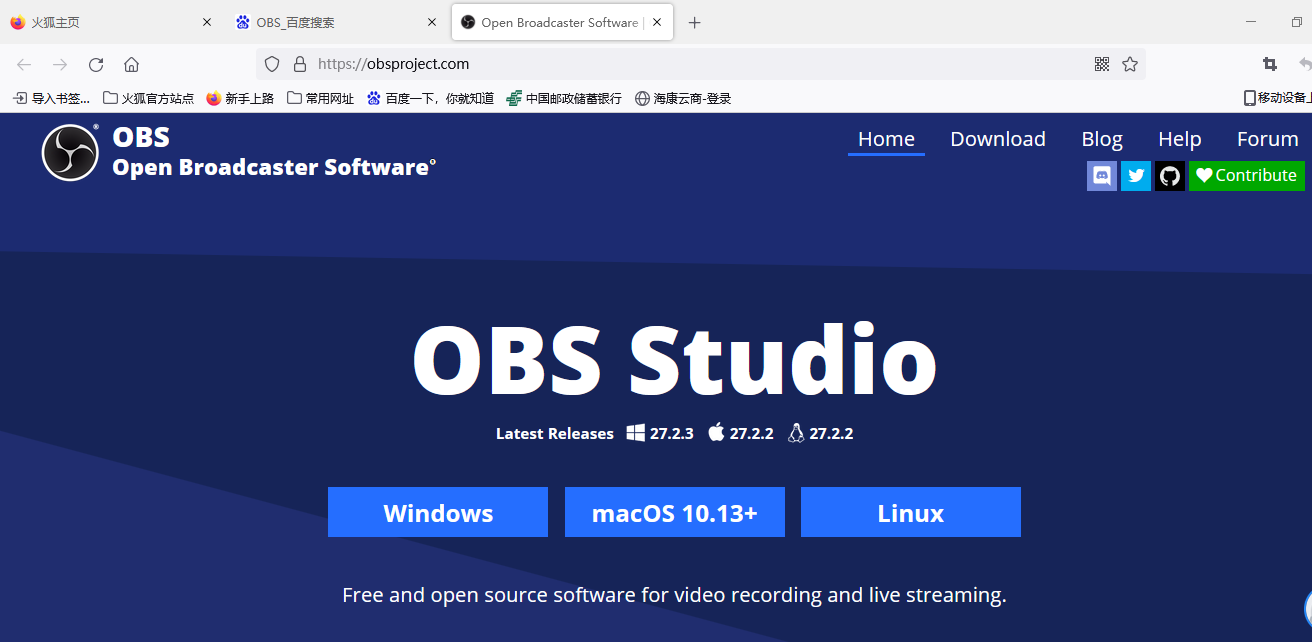Screen dimensions: 1312x642
Task: Open 导入书签 bookmark item
Action: [51, 98]
